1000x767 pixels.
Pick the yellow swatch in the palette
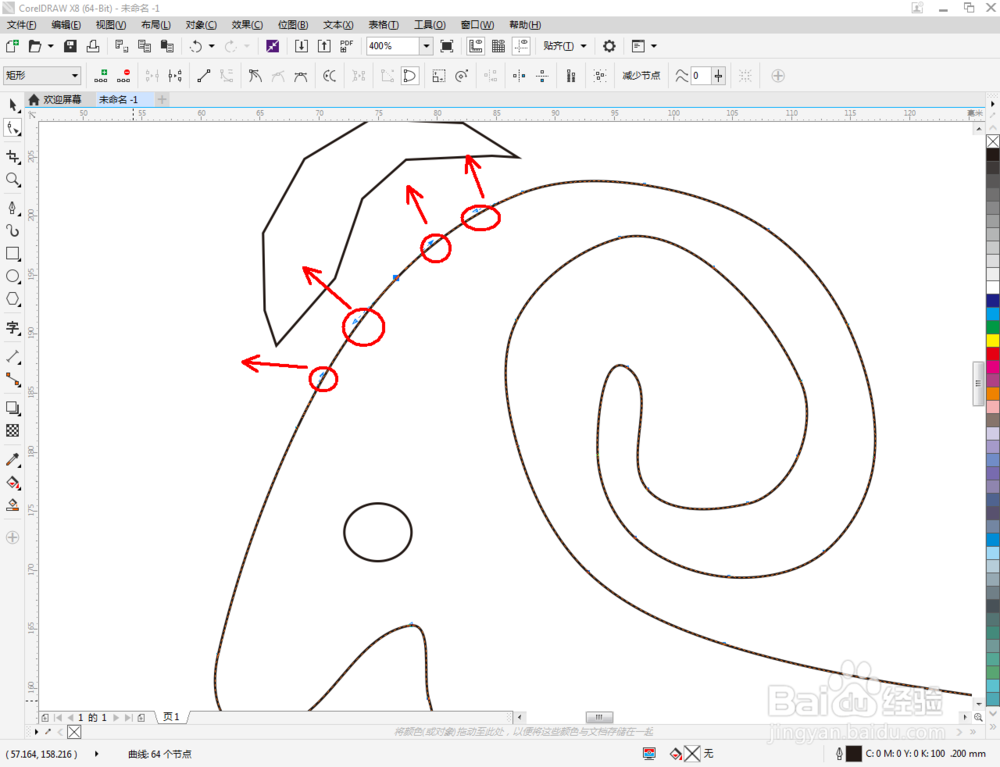coord(993,340)
